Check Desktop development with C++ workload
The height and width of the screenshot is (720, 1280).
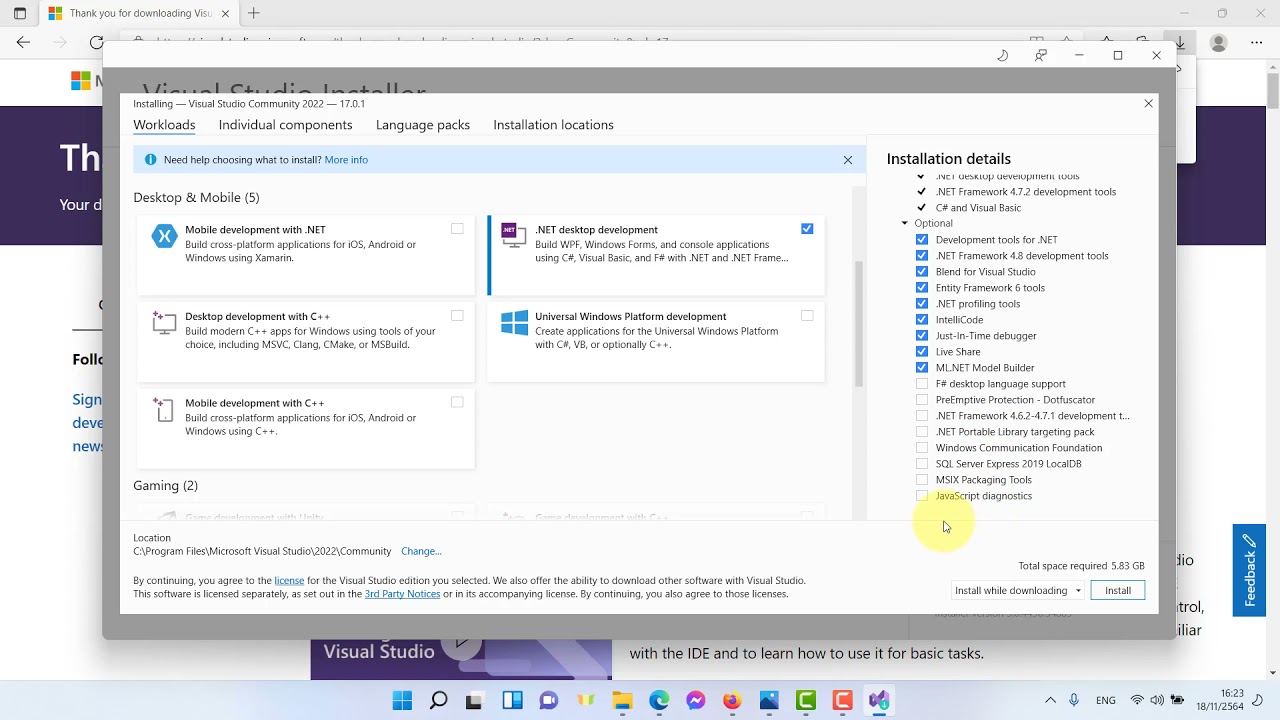click(457, 316)
